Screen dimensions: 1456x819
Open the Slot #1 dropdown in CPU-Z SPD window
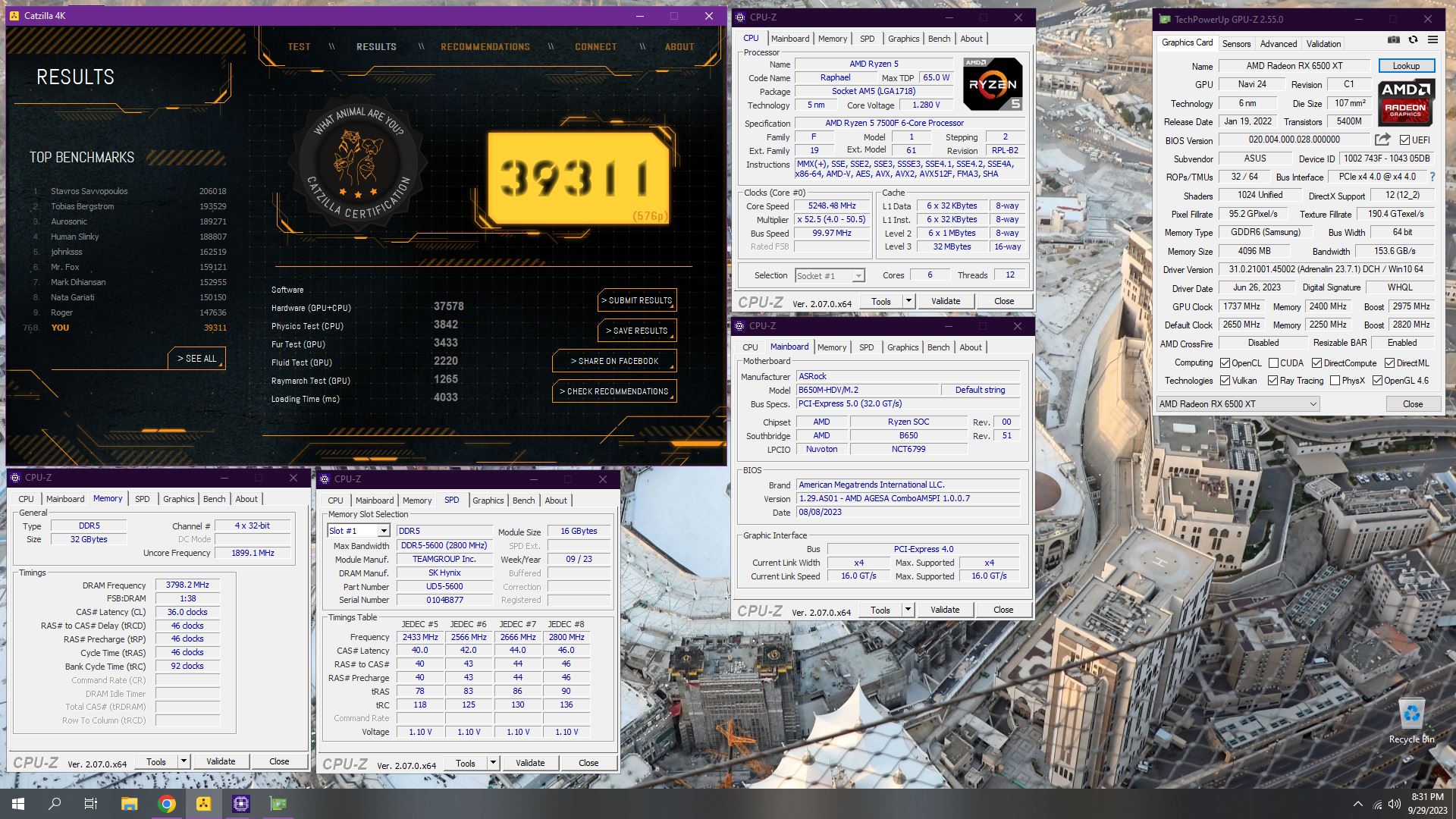coord(359,531)
